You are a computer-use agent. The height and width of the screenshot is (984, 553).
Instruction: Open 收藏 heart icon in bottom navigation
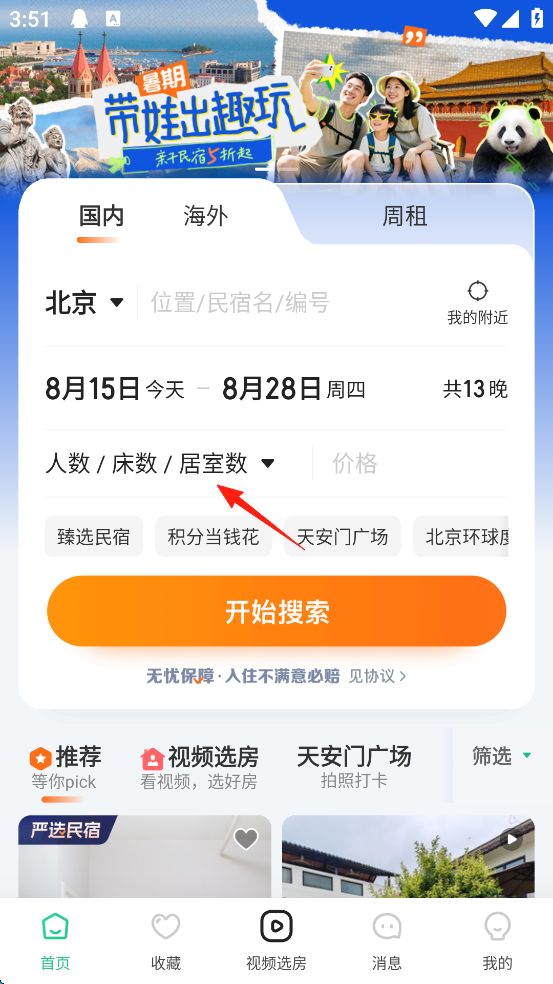pyautogui.click(x=166, y=926)
